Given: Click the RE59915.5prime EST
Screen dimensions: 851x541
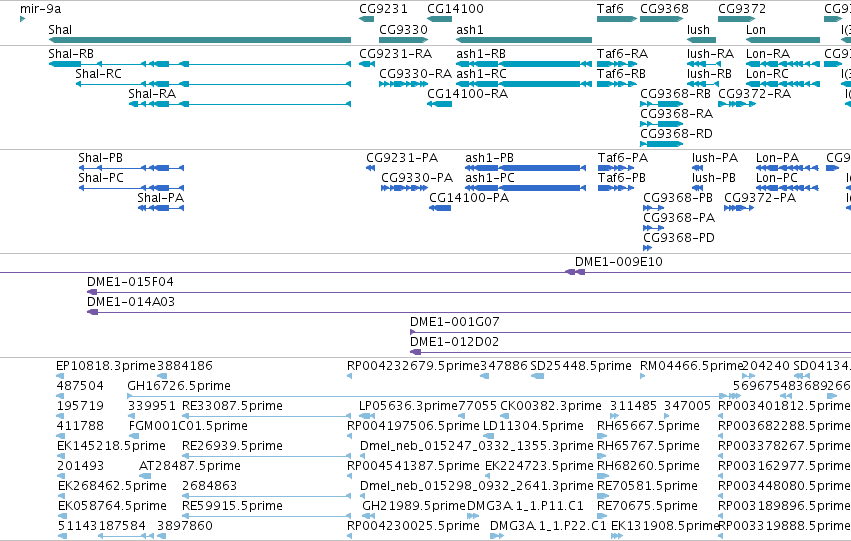Looking at the screenshot, I should (x=266, y=517).
